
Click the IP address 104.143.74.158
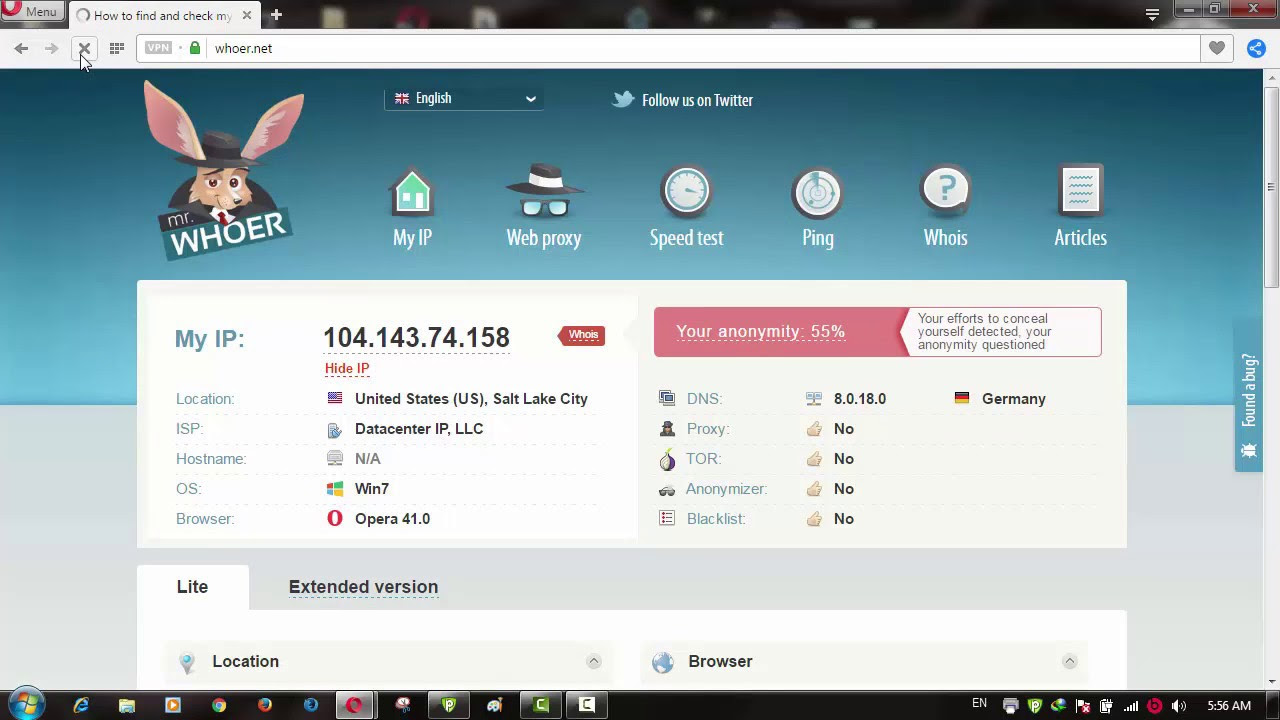pyautogui.click(x=416, y=338)
